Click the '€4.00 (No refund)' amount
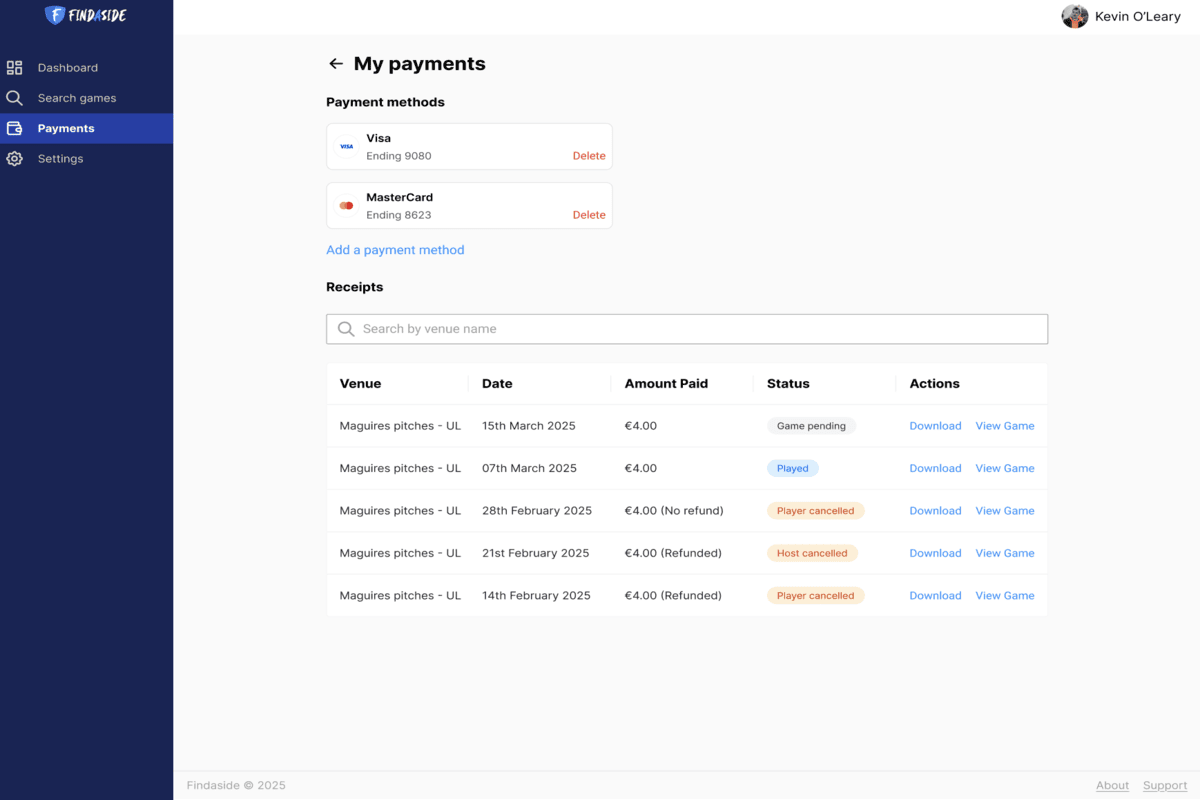This screenshot has width=1200, height=800. coord(674,511)
